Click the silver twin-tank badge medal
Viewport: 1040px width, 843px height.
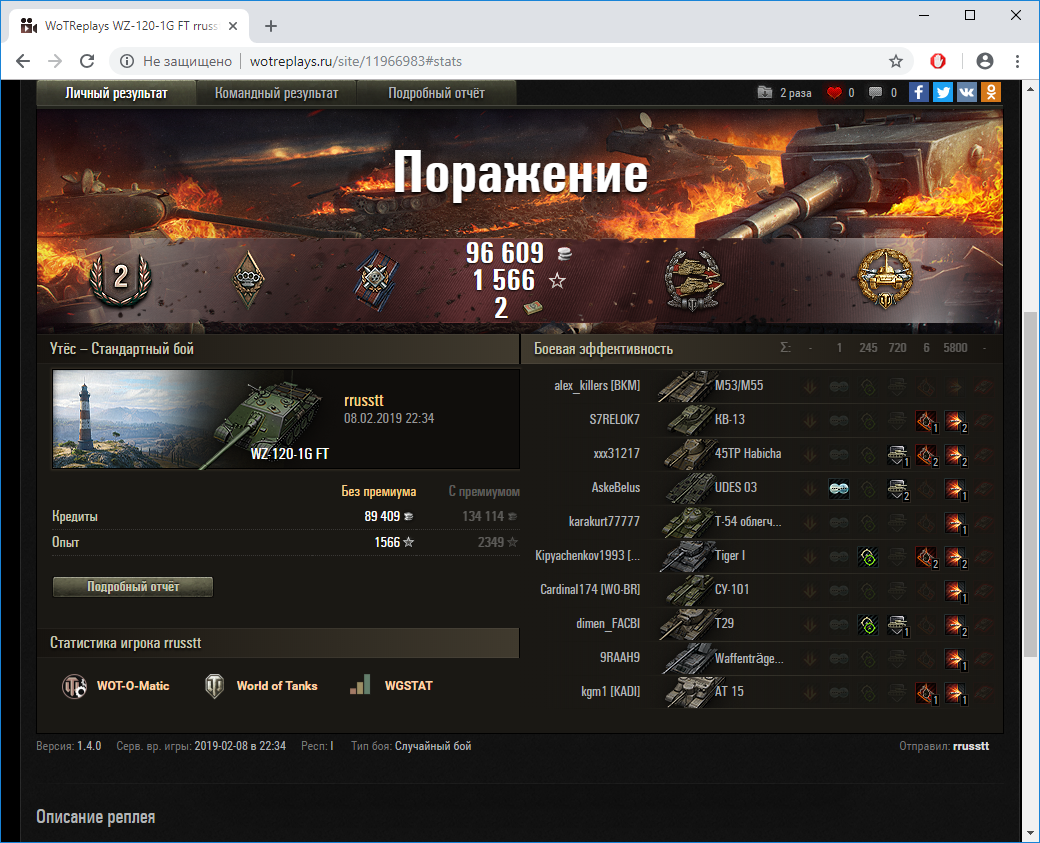693,280
